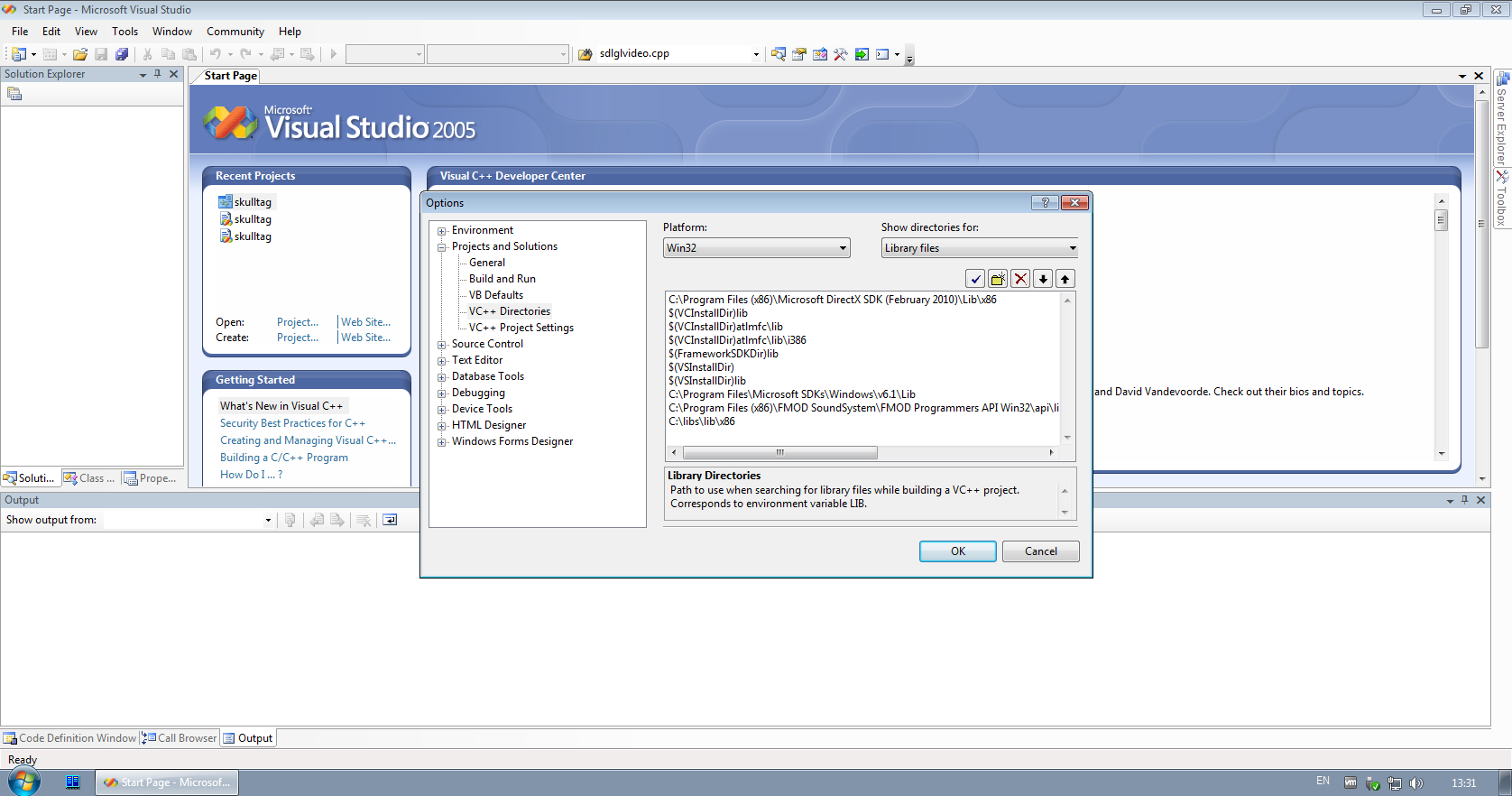
Task: Move selected directory down with arrow icon
Action: [x=1043, y=279]
